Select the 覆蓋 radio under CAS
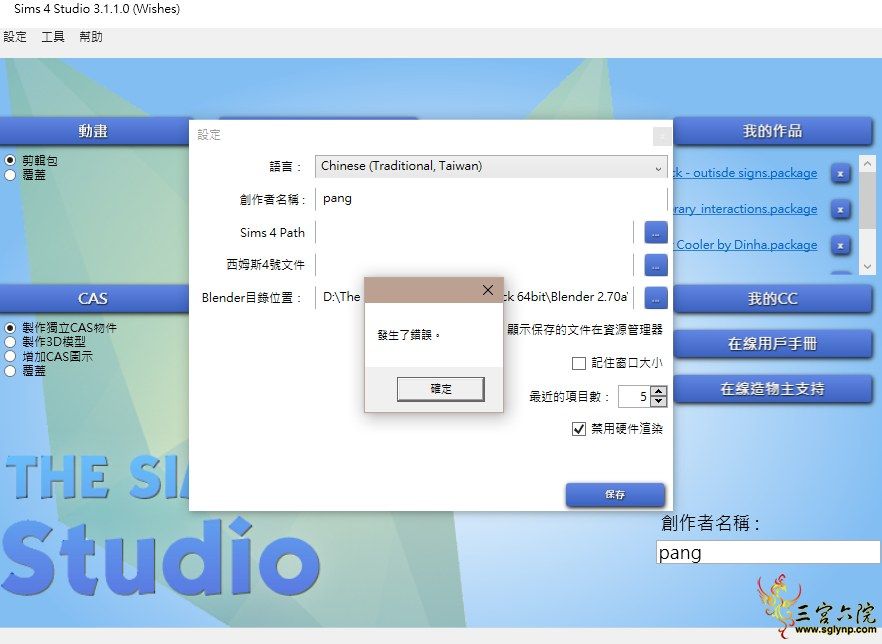882x644 pixels. pos(10,371)
